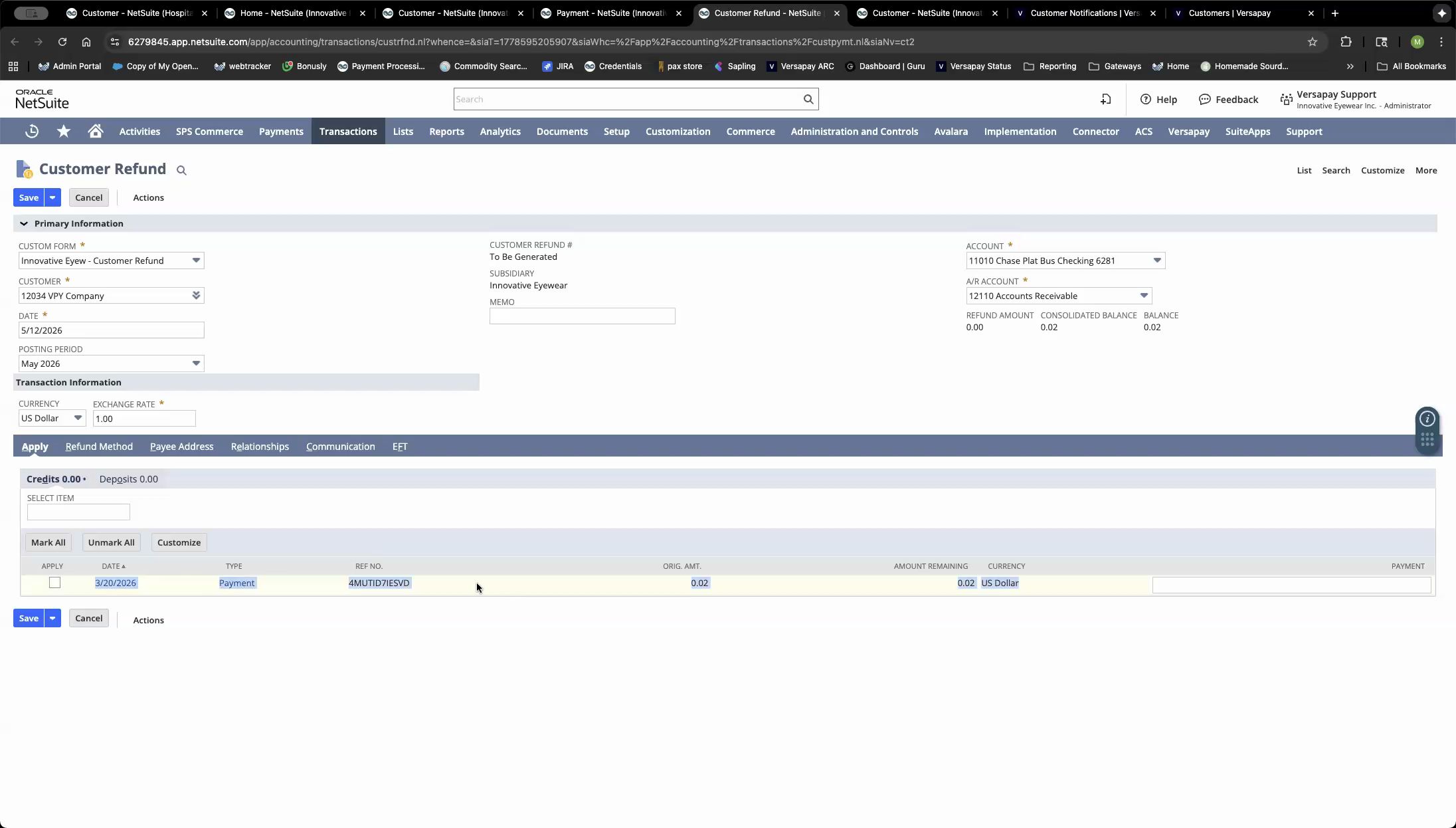Open the 3/20/2026 date link

pyautogui.click(x=116, y=583)
